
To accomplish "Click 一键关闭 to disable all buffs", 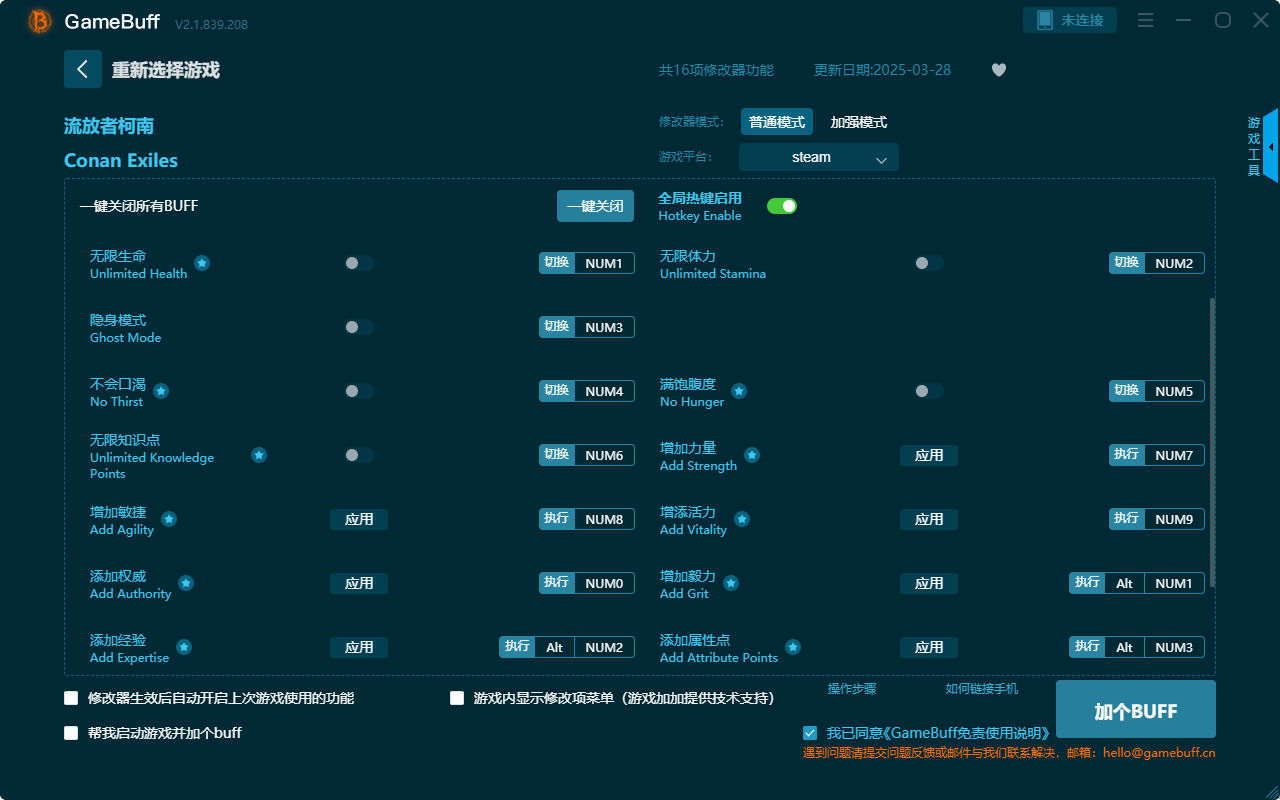I will click(x=595, y=205).
